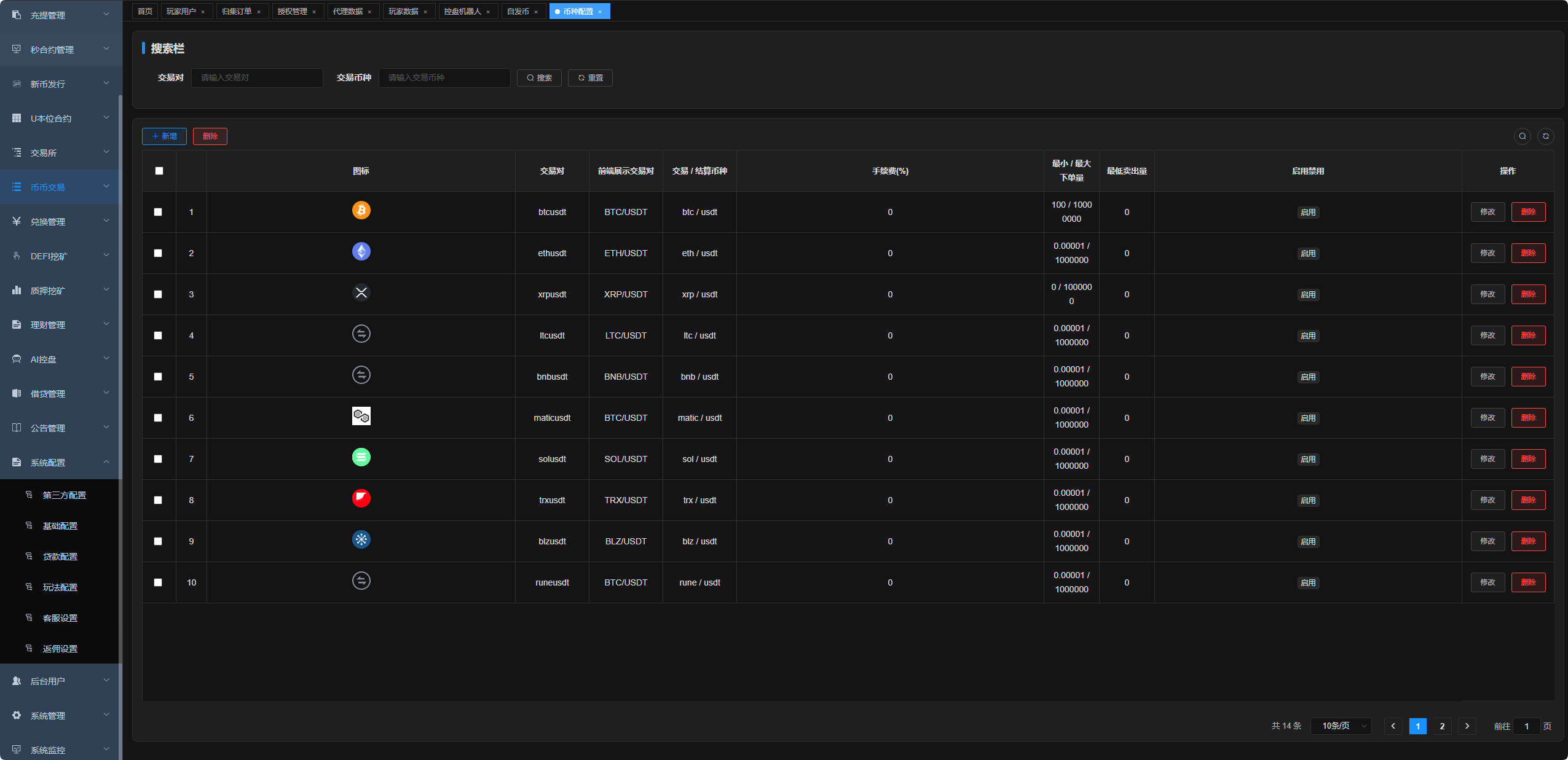The height and width of the screenshot is (760, 1568).
Task: Open the 基础配置 submenu item
Action: pos(60,526)
